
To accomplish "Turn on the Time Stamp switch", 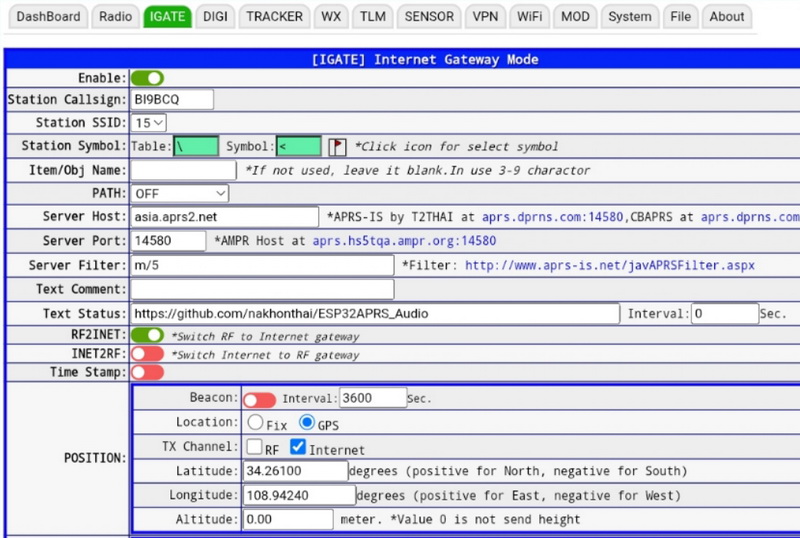I will (x=147, y=372).
